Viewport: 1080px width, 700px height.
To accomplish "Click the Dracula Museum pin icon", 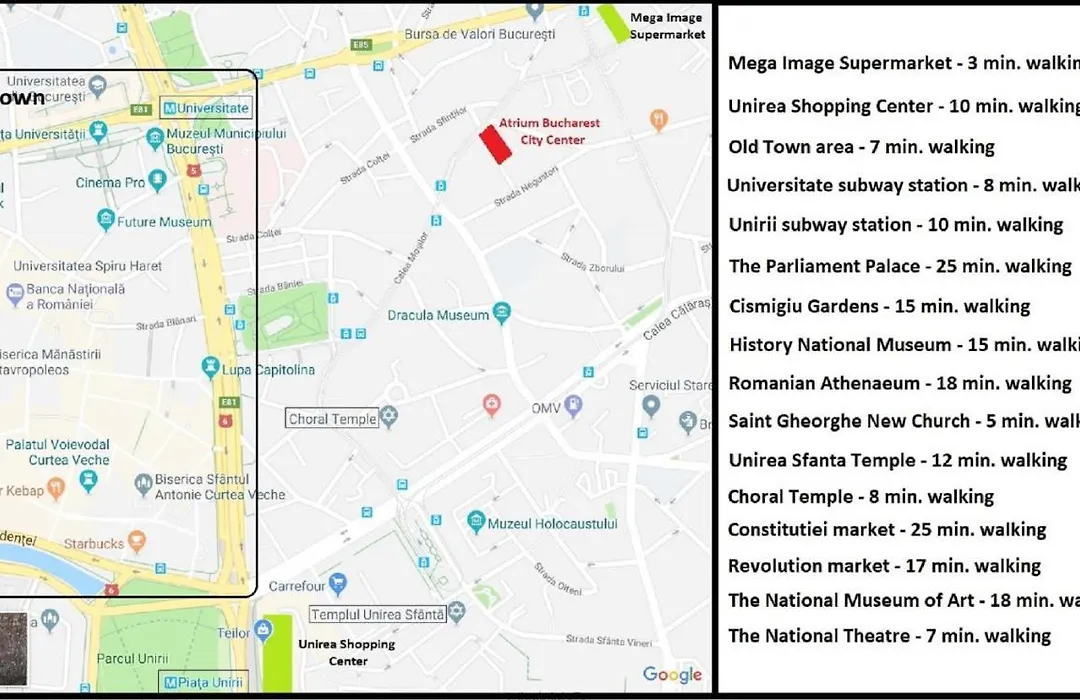I will [x=501, y=312].
